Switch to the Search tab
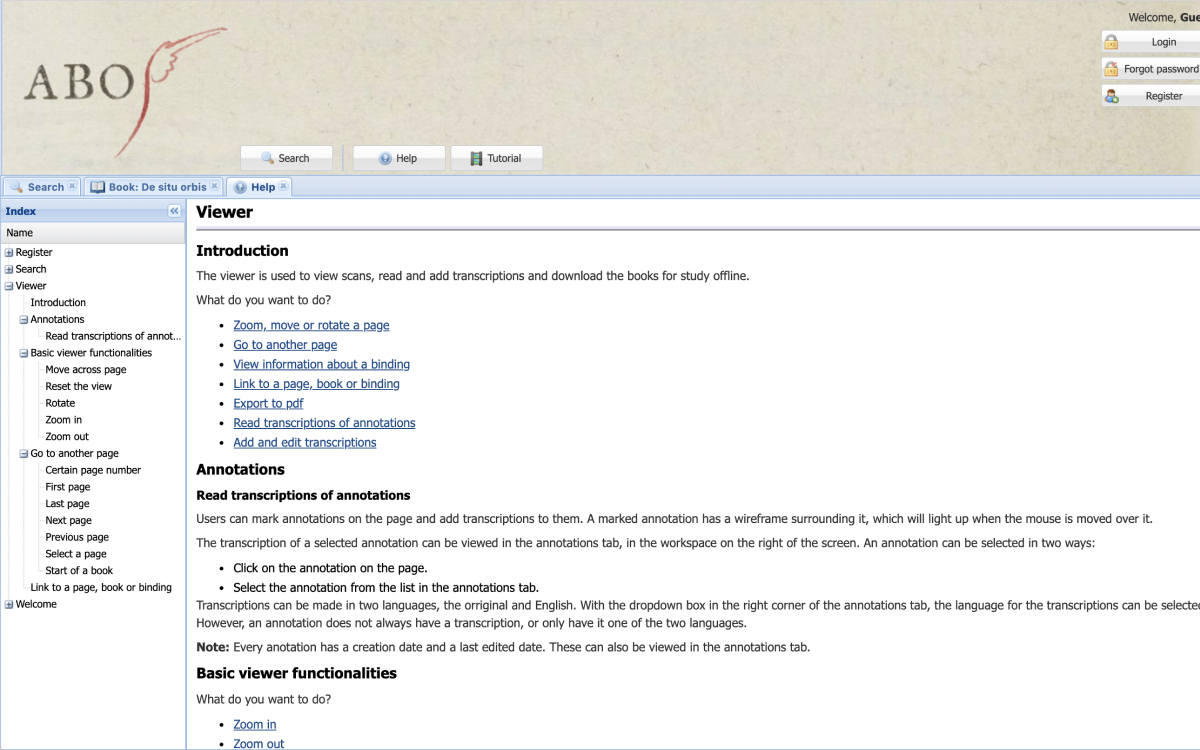This screenshot has height=750, width=1200. pos(45,187)
